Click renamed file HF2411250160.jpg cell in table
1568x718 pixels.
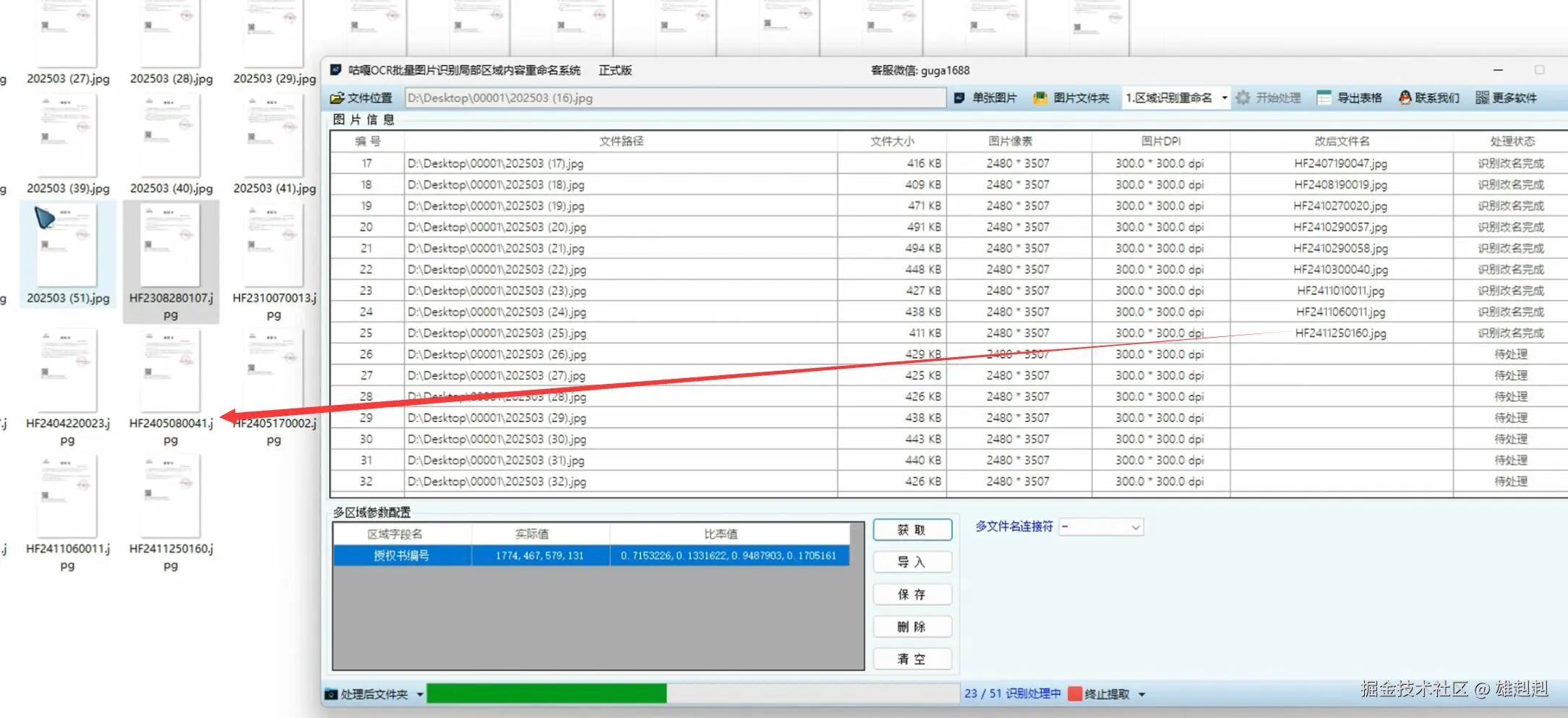tap(1341, 333)
